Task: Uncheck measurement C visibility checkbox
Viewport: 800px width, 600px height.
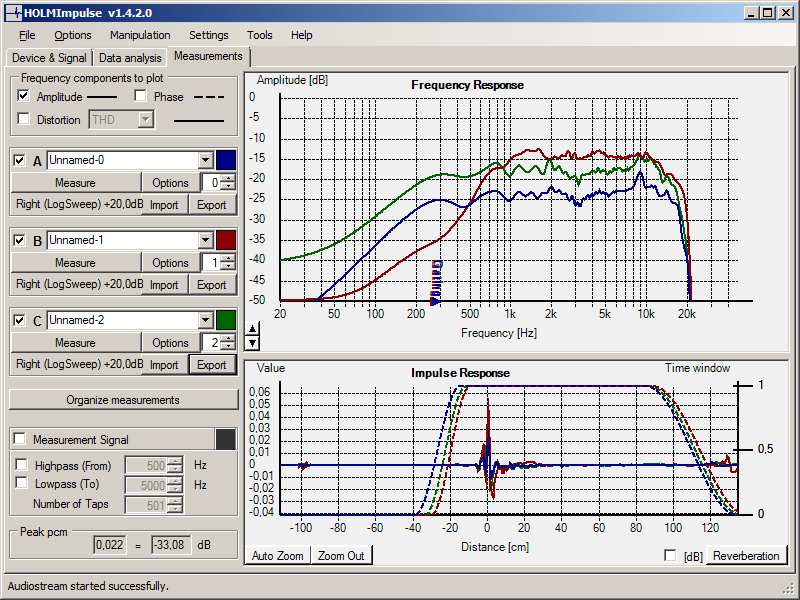Action: pyautogui.click(x=19, y=320)
